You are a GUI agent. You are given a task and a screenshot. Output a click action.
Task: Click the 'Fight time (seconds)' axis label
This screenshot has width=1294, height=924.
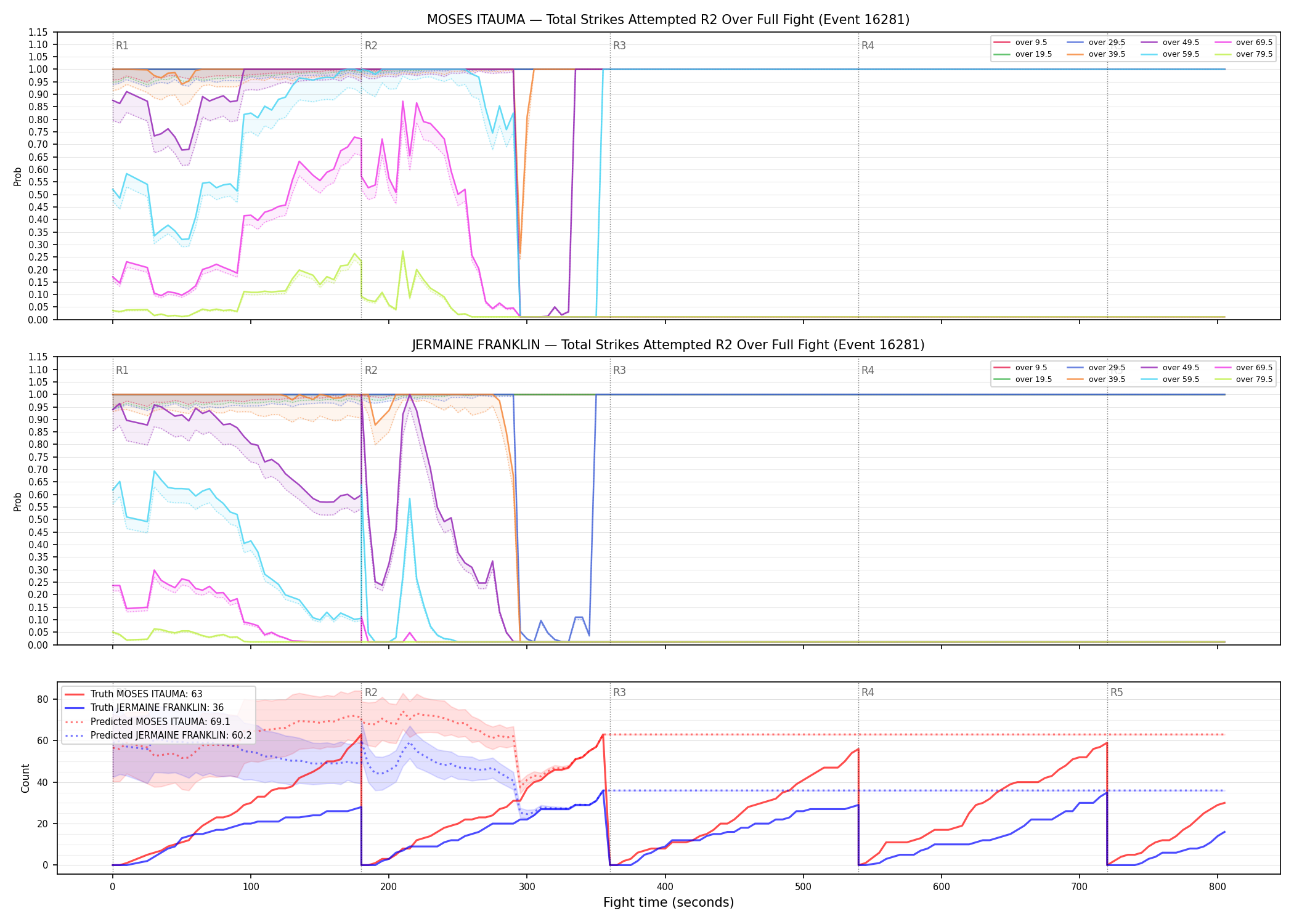[669, 902]
